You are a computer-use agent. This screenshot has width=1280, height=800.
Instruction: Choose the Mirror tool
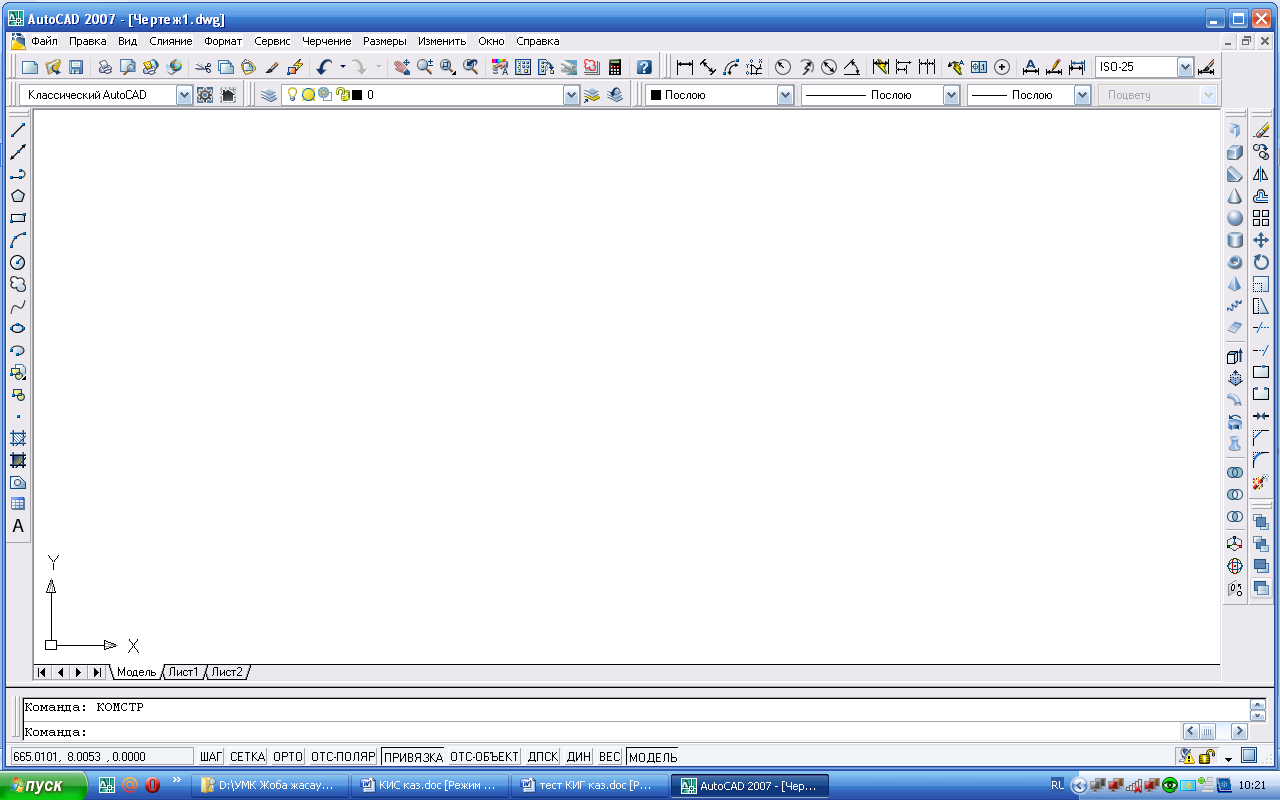click(1261, 174)
